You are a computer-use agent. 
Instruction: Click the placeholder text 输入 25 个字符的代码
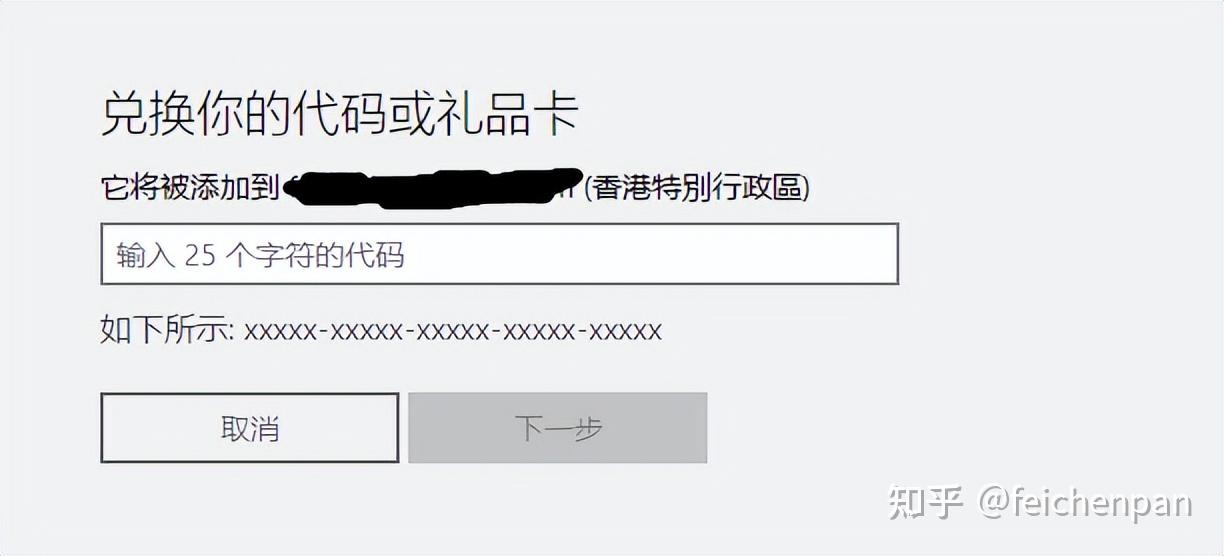(x=260, y=255)
